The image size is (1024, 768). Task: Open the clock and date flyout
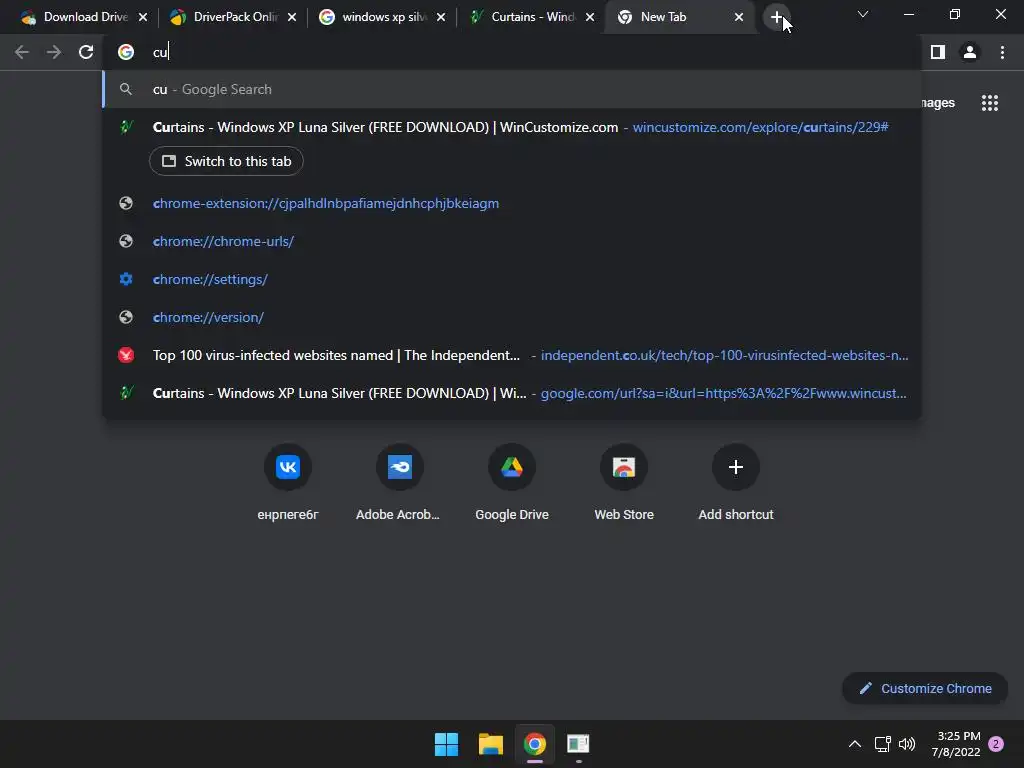[x=958, y=744]
